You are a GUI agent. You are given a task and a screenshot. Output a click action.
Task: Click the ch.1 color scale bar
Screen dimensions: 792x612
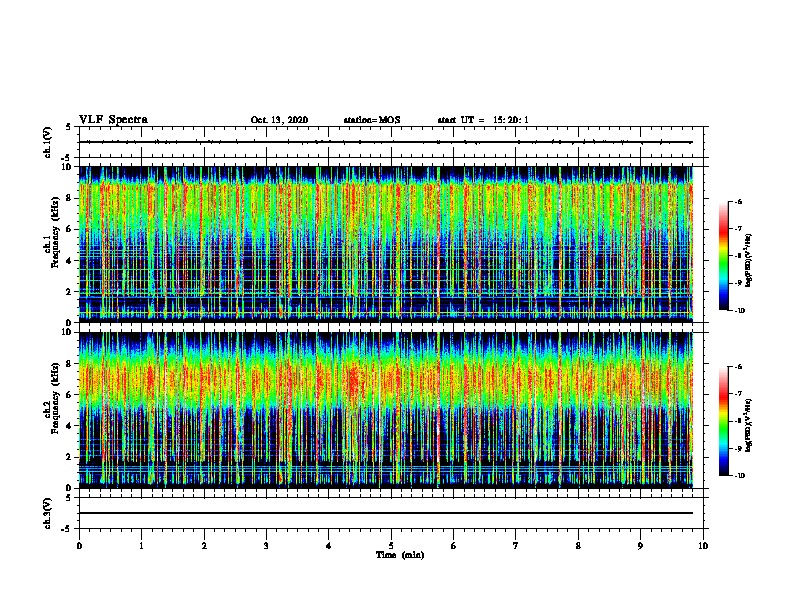[x=724, y=256]
